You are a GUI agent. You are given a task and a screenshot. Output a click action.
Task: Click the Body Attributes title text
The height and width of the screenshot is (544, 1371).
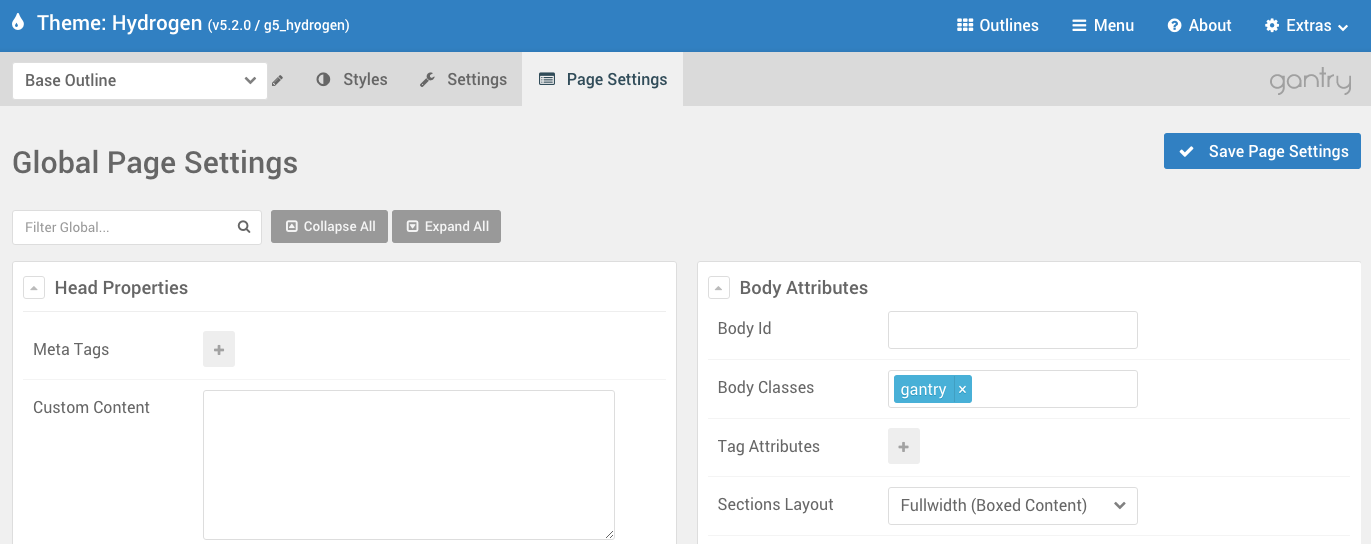(x=804, y=288)
